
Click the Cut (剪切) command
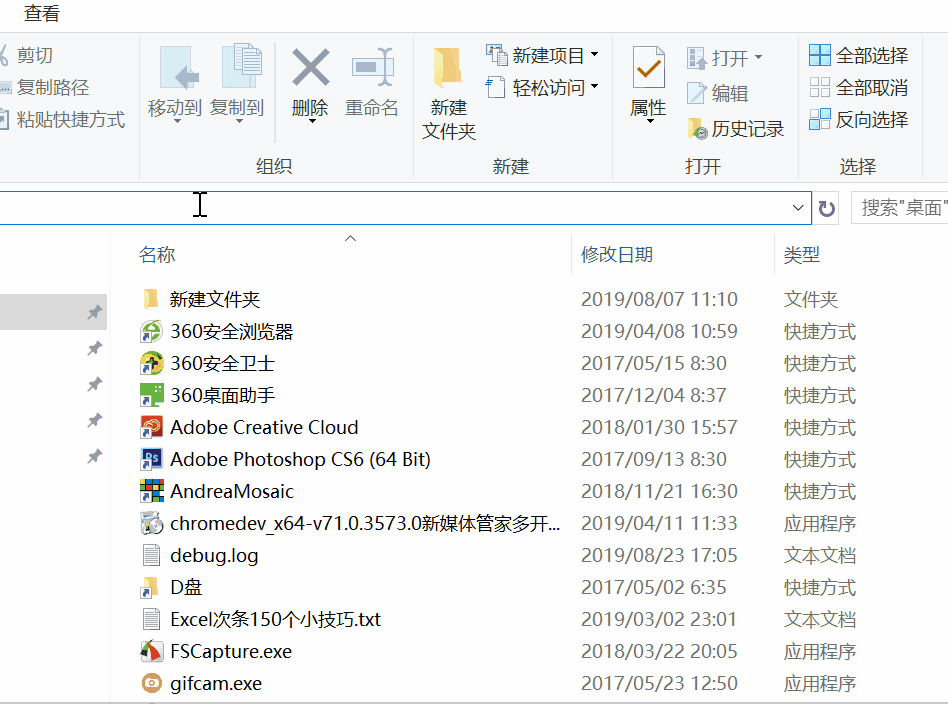pyautogui.click(x=27, y=55)
